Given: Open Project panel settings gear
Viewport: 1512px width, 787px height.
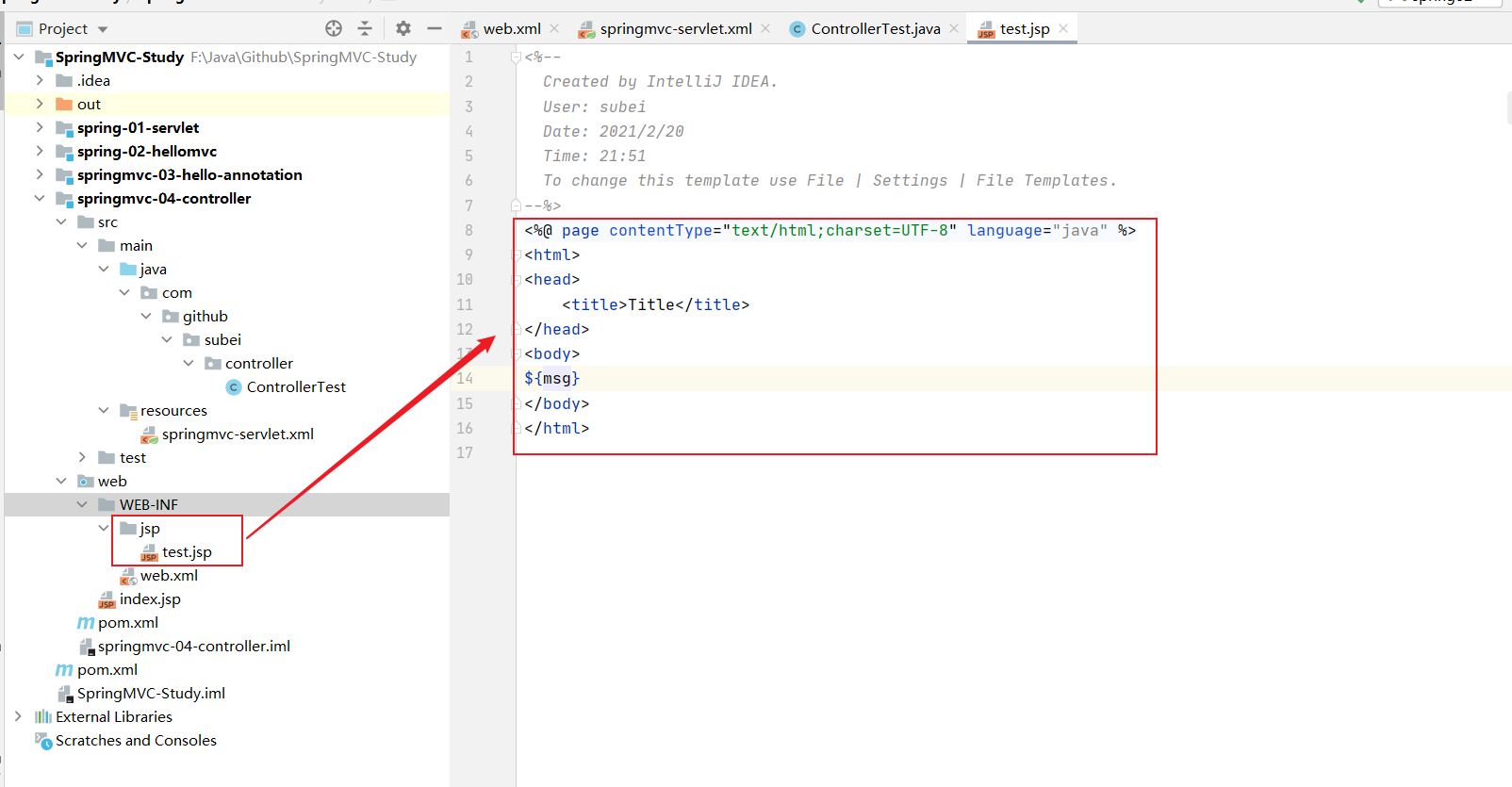Looking at the screenshot, I should tap(403, 28).
